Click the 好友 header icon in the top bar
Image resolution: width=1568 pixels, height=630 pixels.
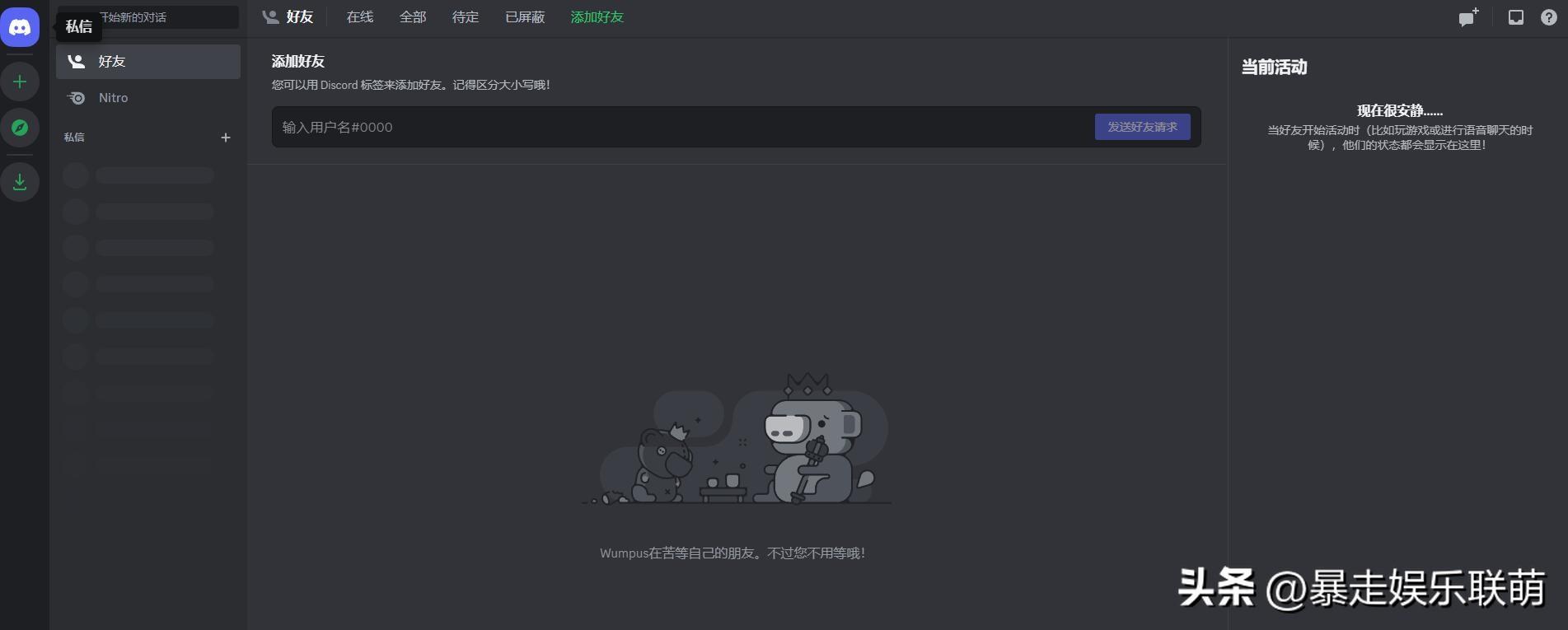(x=270, y=17)
